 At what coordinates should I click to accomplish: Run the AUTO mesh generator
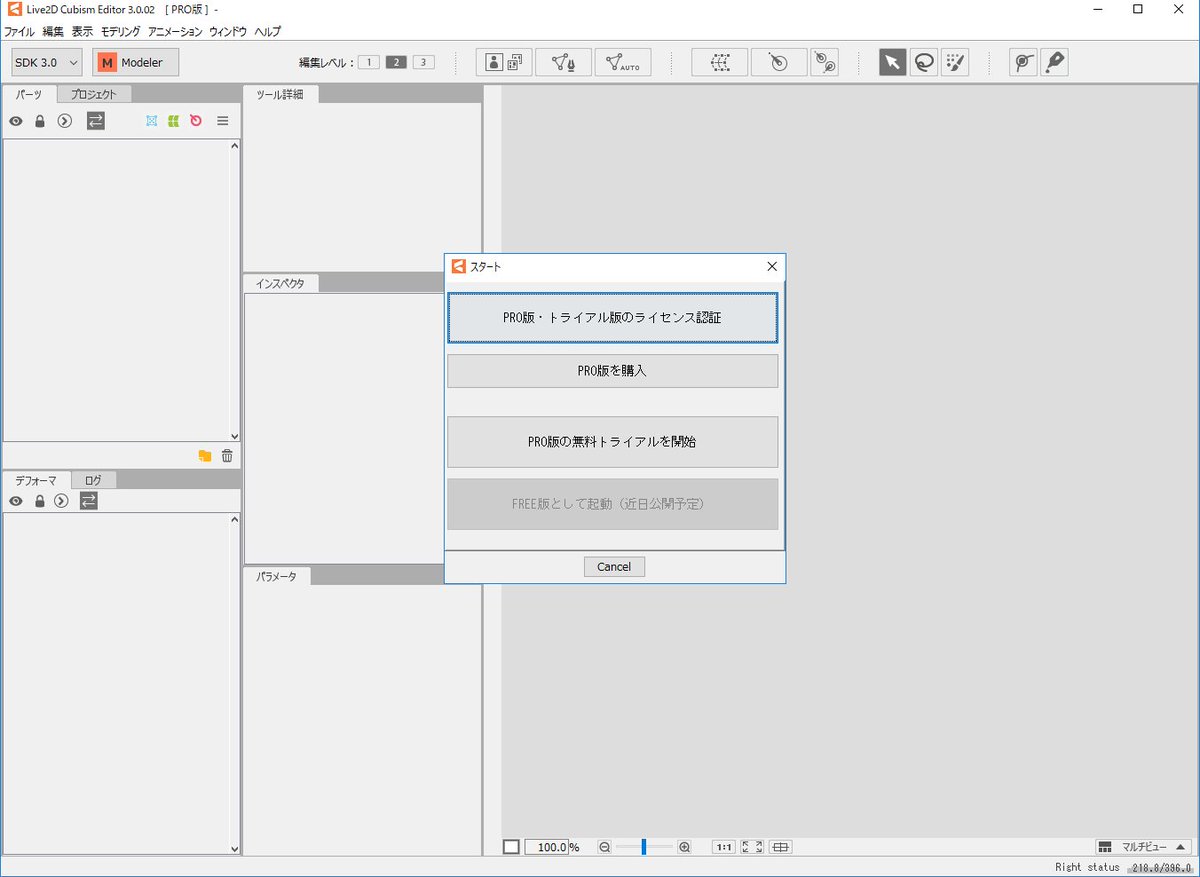point(623,62)
